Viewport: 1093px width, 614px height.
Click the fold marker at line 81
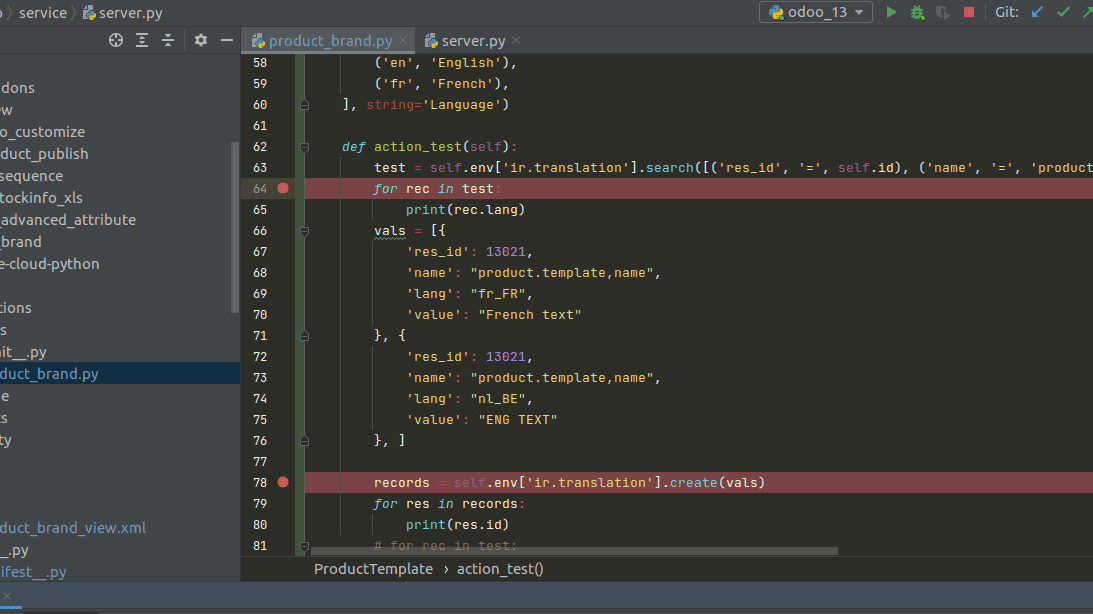[305, 546]
